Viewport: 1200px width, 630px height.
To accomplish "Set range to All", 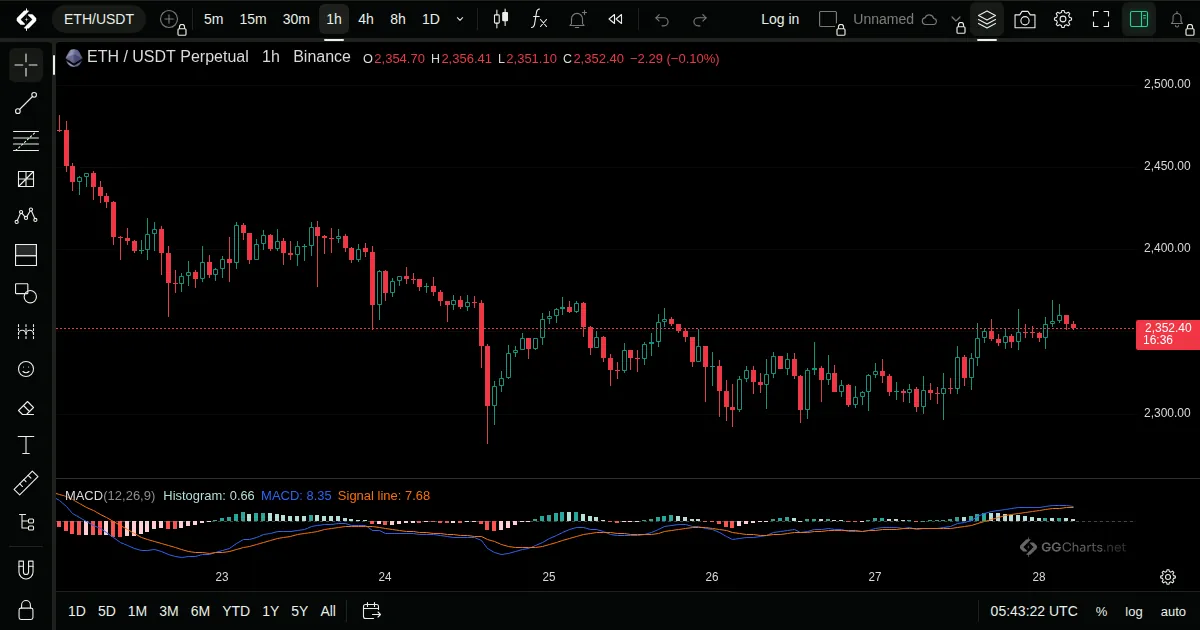I will (328, 611).
